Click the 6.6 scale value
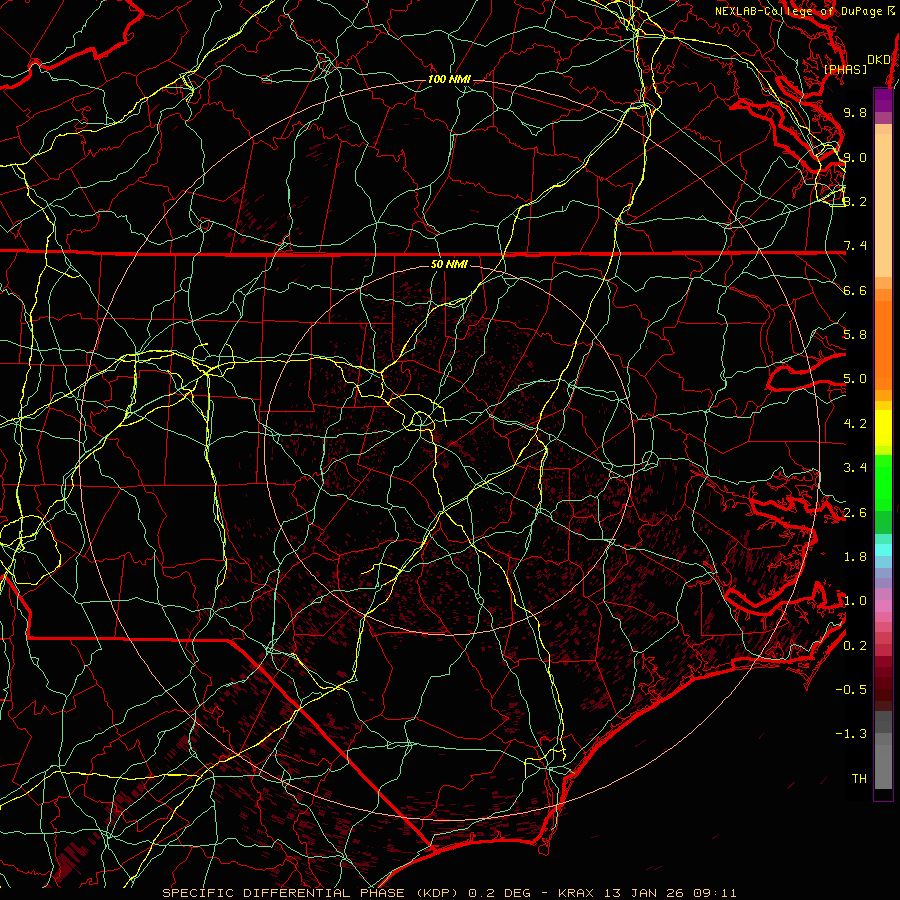This screenshot has height=900, width=900. (855, 290)
